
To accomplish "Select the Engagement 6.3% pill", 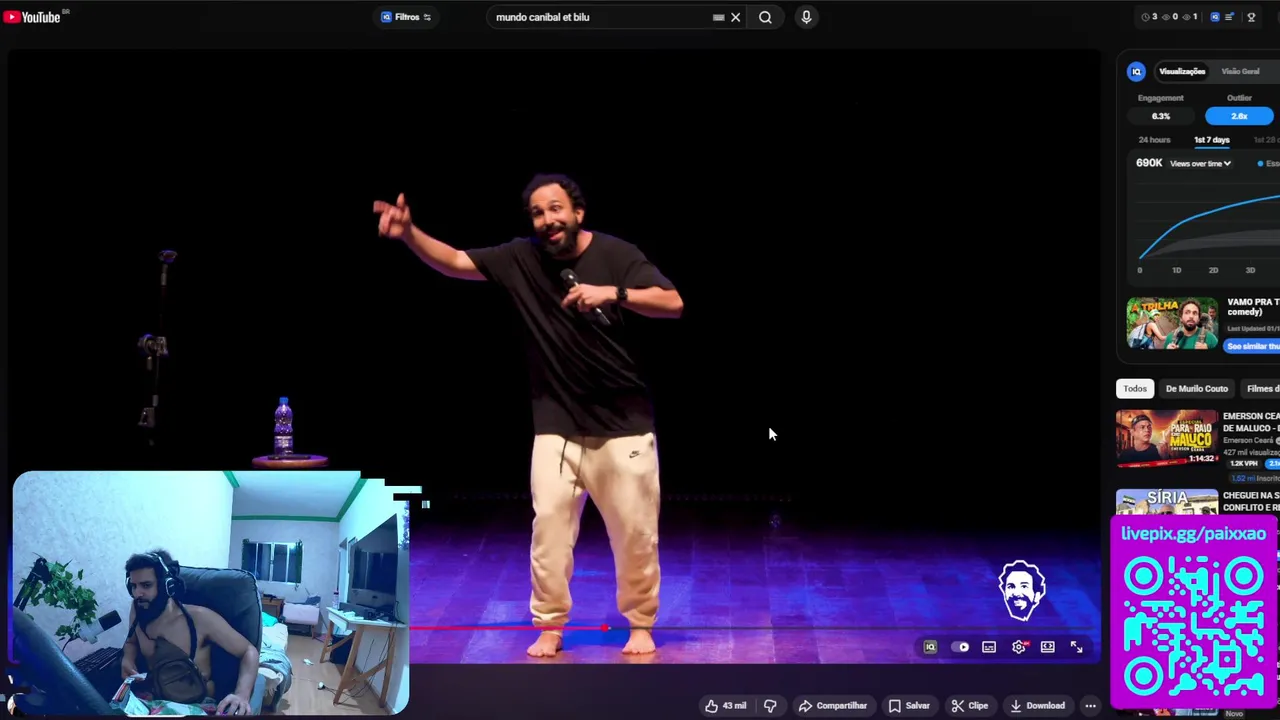I will pos(1160,116).
